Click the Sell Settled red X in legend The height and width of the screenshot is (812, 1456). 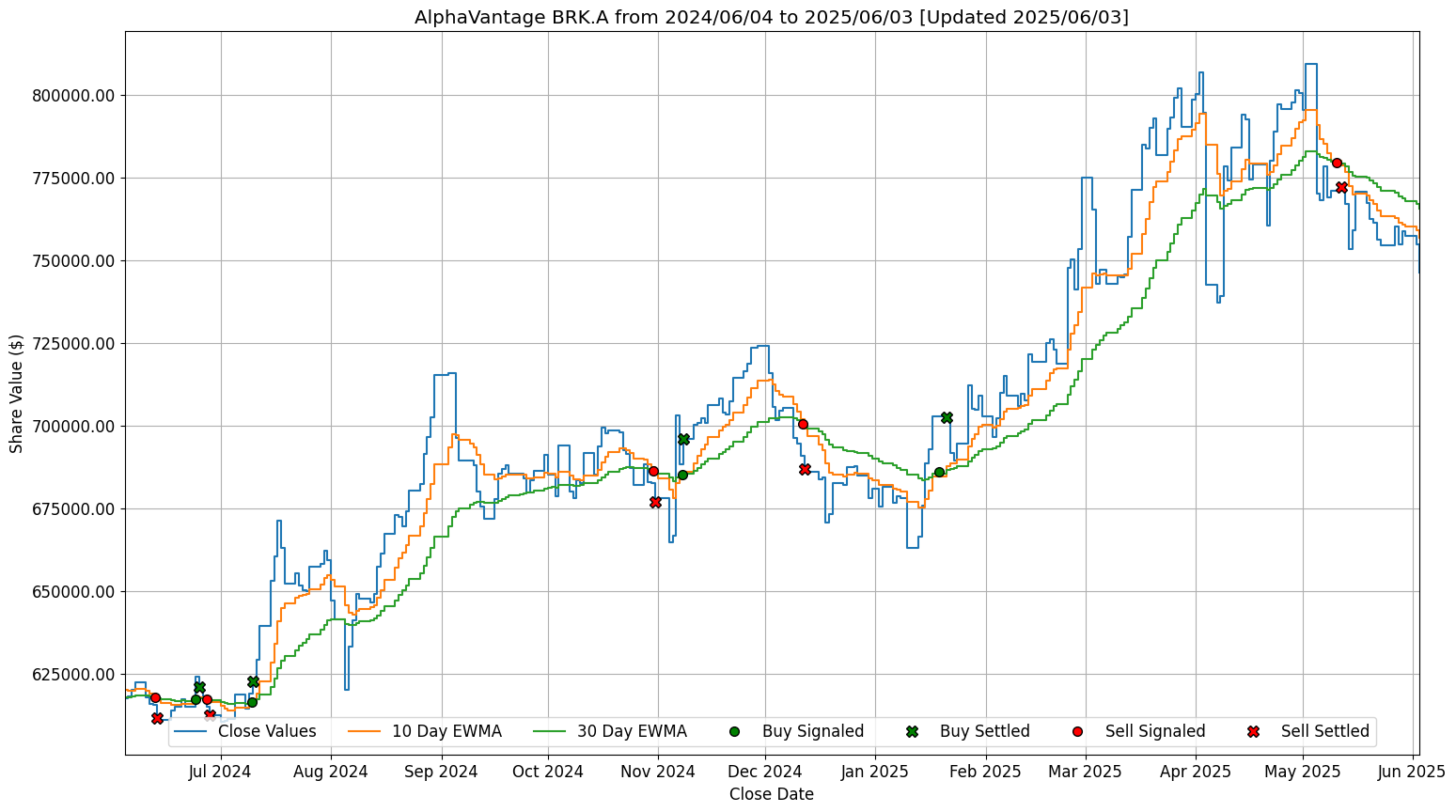(x=1253, y=731)
